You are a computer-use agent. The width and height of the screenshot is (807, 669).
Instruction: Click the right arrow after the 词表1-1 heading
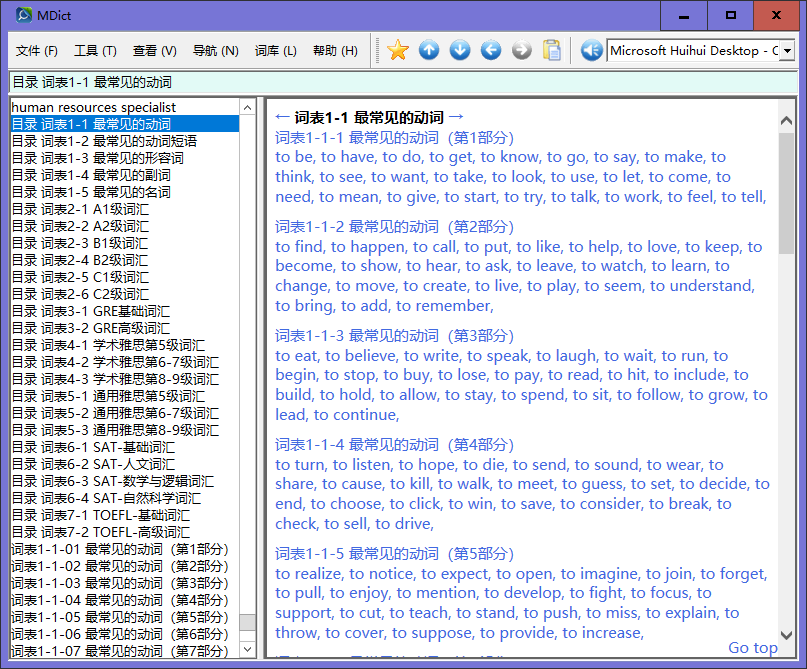(457, 117)
